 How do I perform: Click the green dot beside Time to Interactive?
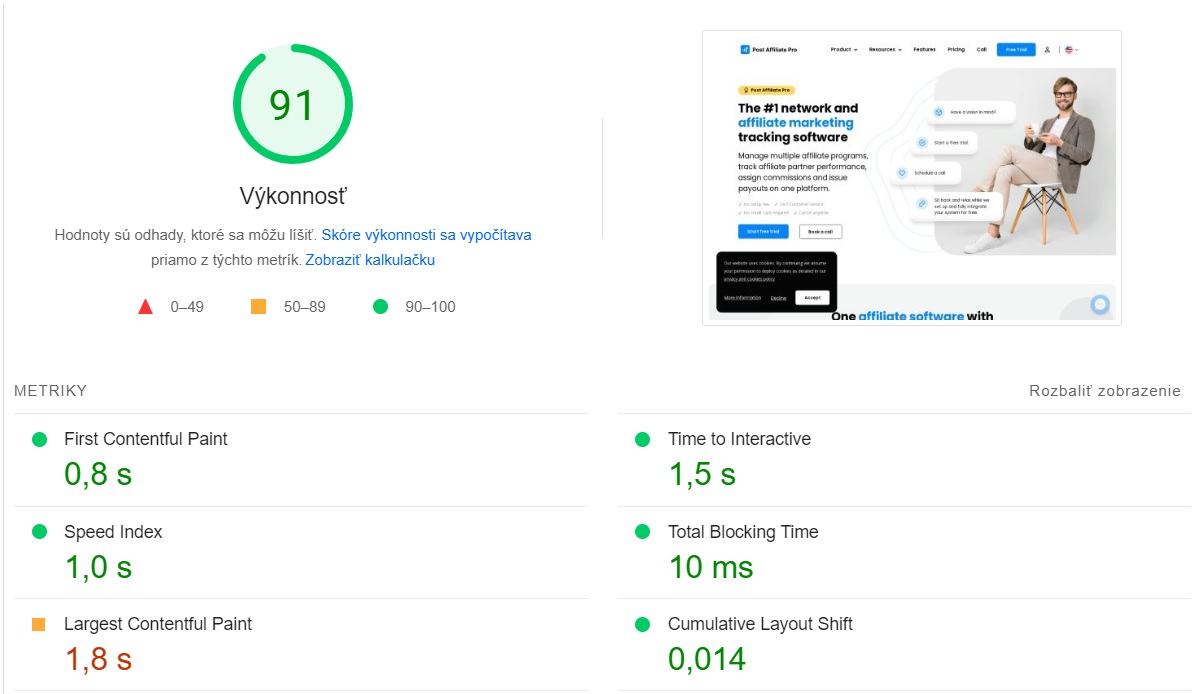pyautogui.click(x=642, y=439)
